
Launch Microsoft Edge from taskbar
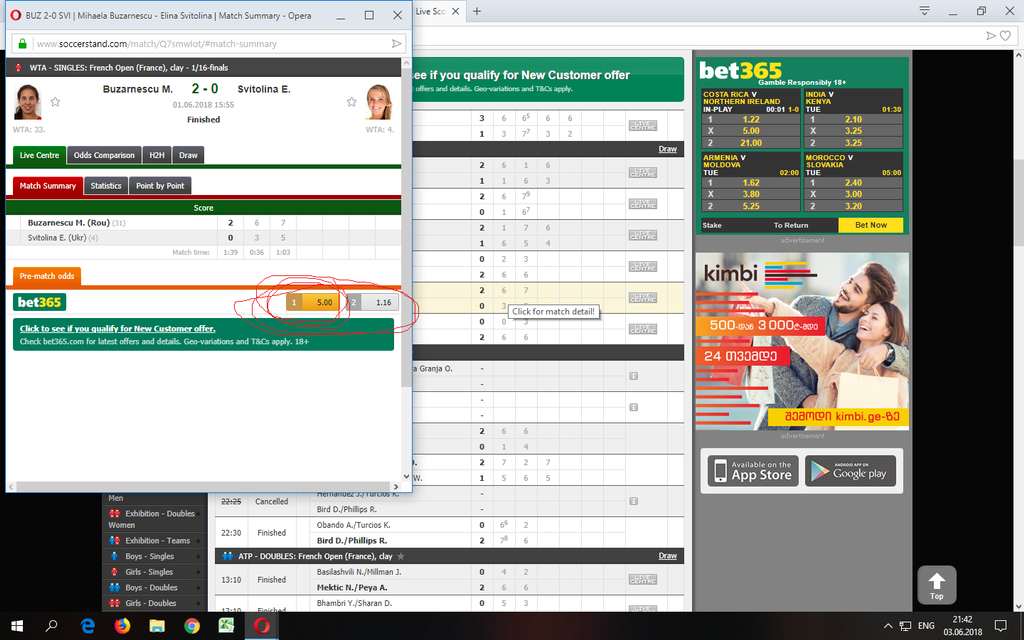(88, 626)
